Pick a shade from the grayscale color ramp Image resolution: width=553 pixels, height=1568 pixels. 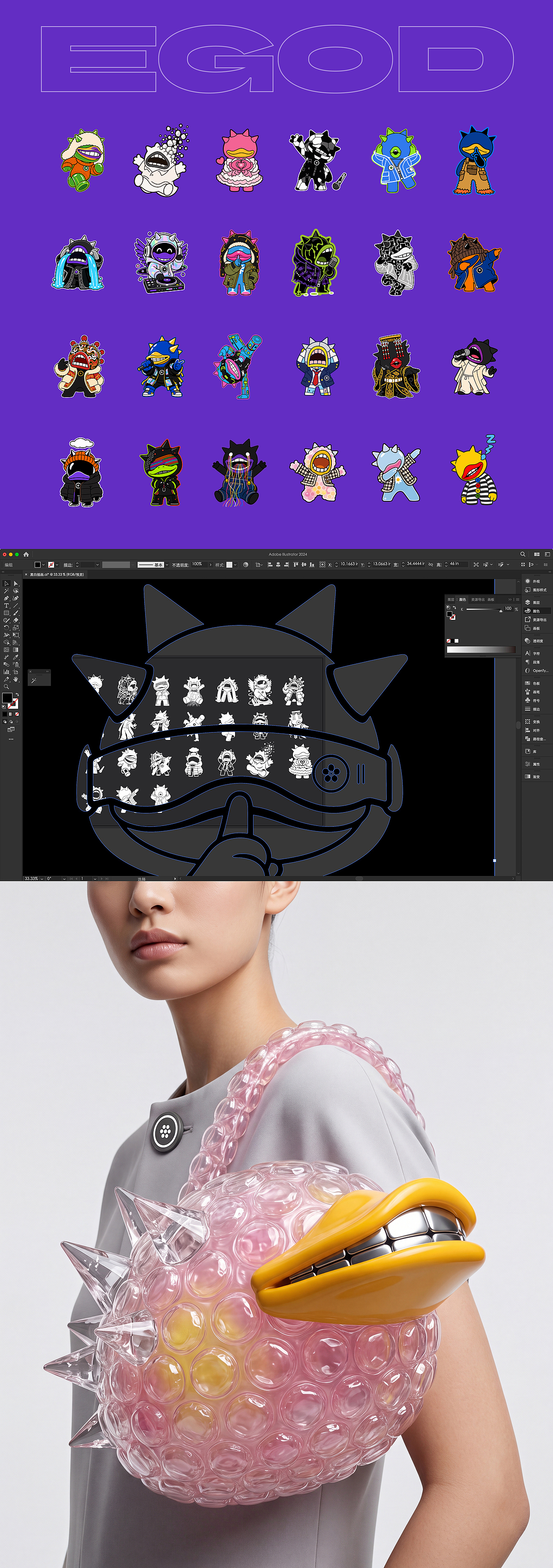(x=481, y=650)
